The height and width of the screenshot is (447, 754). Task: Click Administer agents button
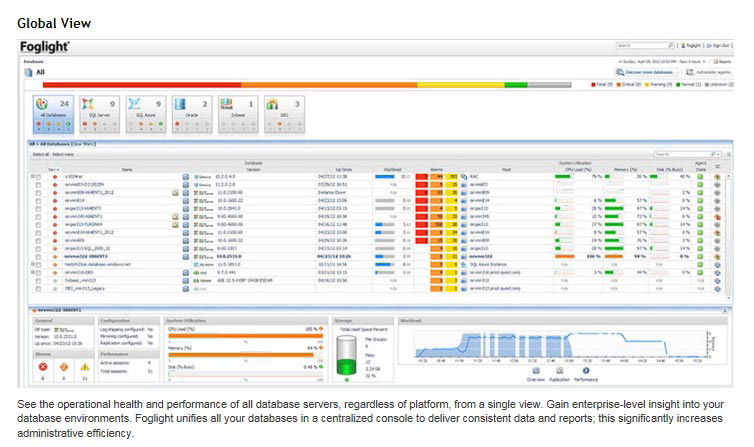(708, 72)
